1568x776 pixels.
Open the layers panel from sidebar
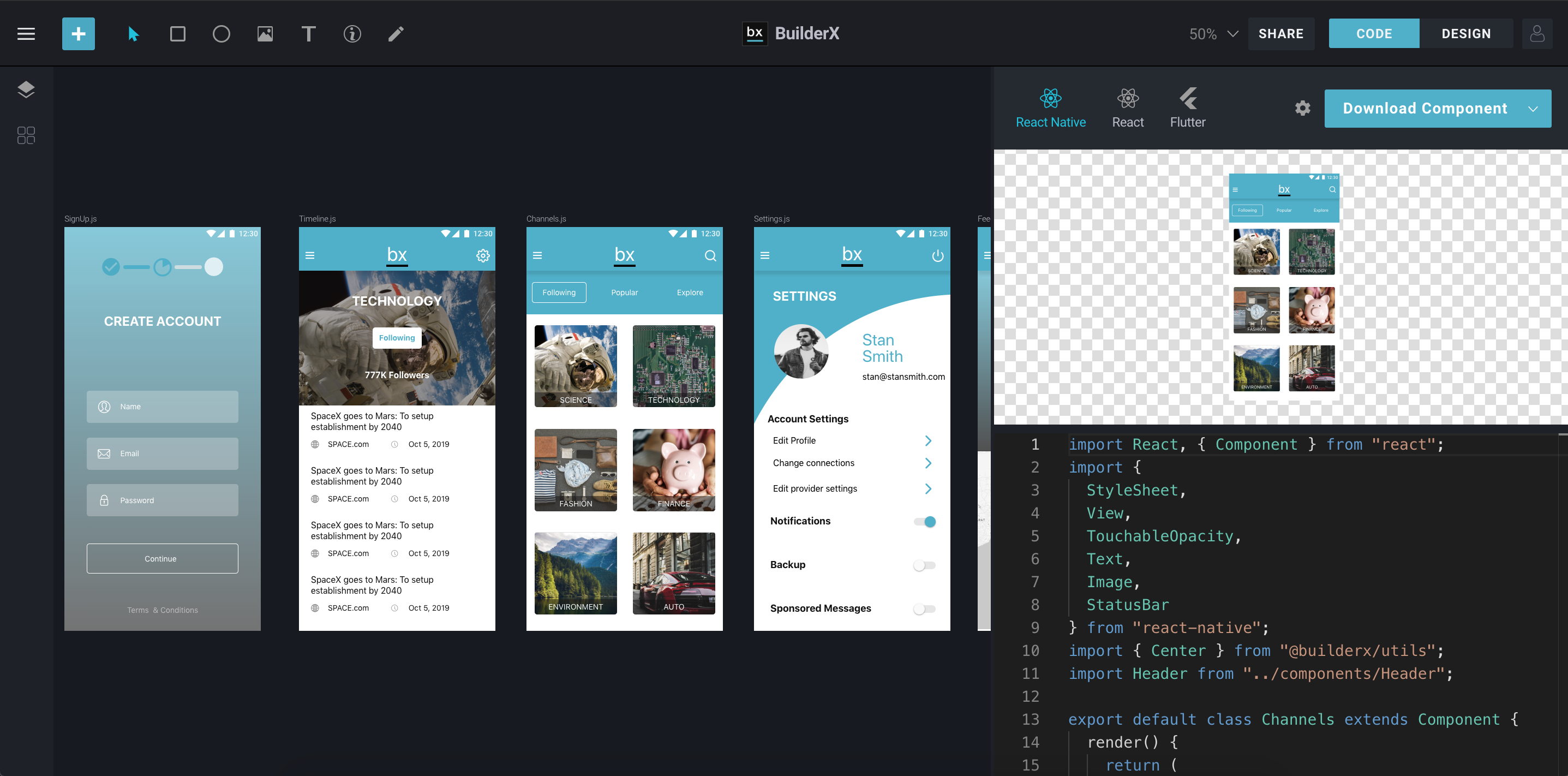(x=26, y=89)
